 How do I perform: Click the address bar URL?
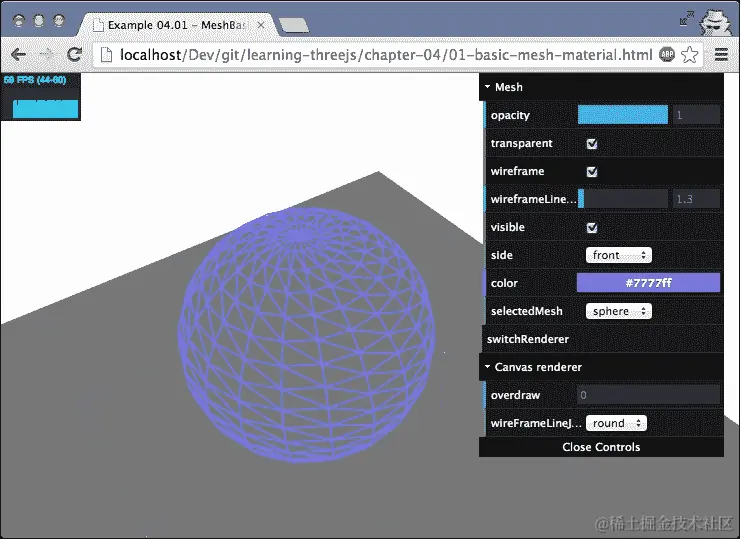[x=386, y=55]
